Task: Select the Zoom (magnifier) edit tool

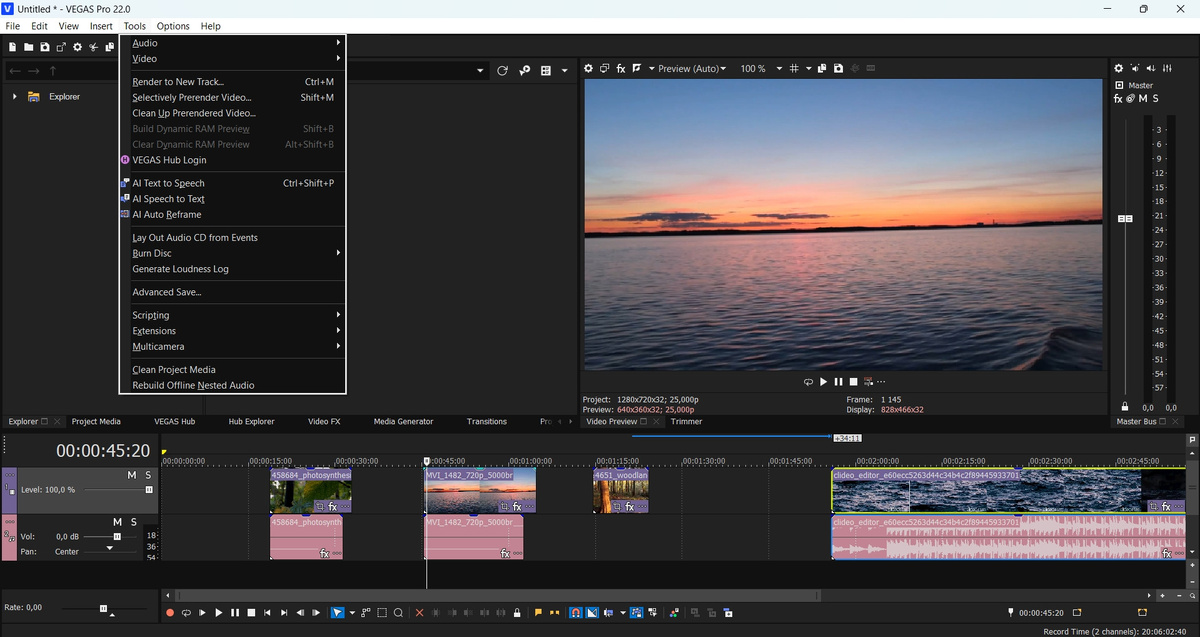Action: 398,612
